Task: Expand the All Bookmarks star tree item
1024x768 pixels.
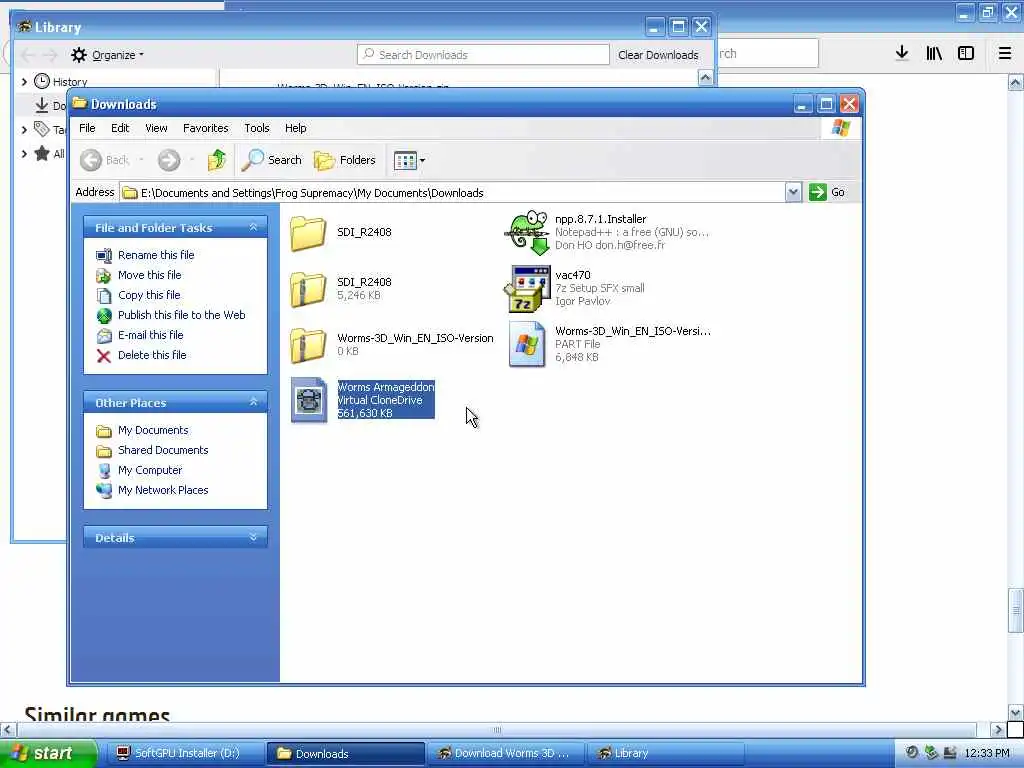Action: pyautogui.click(x=24, y=154)
